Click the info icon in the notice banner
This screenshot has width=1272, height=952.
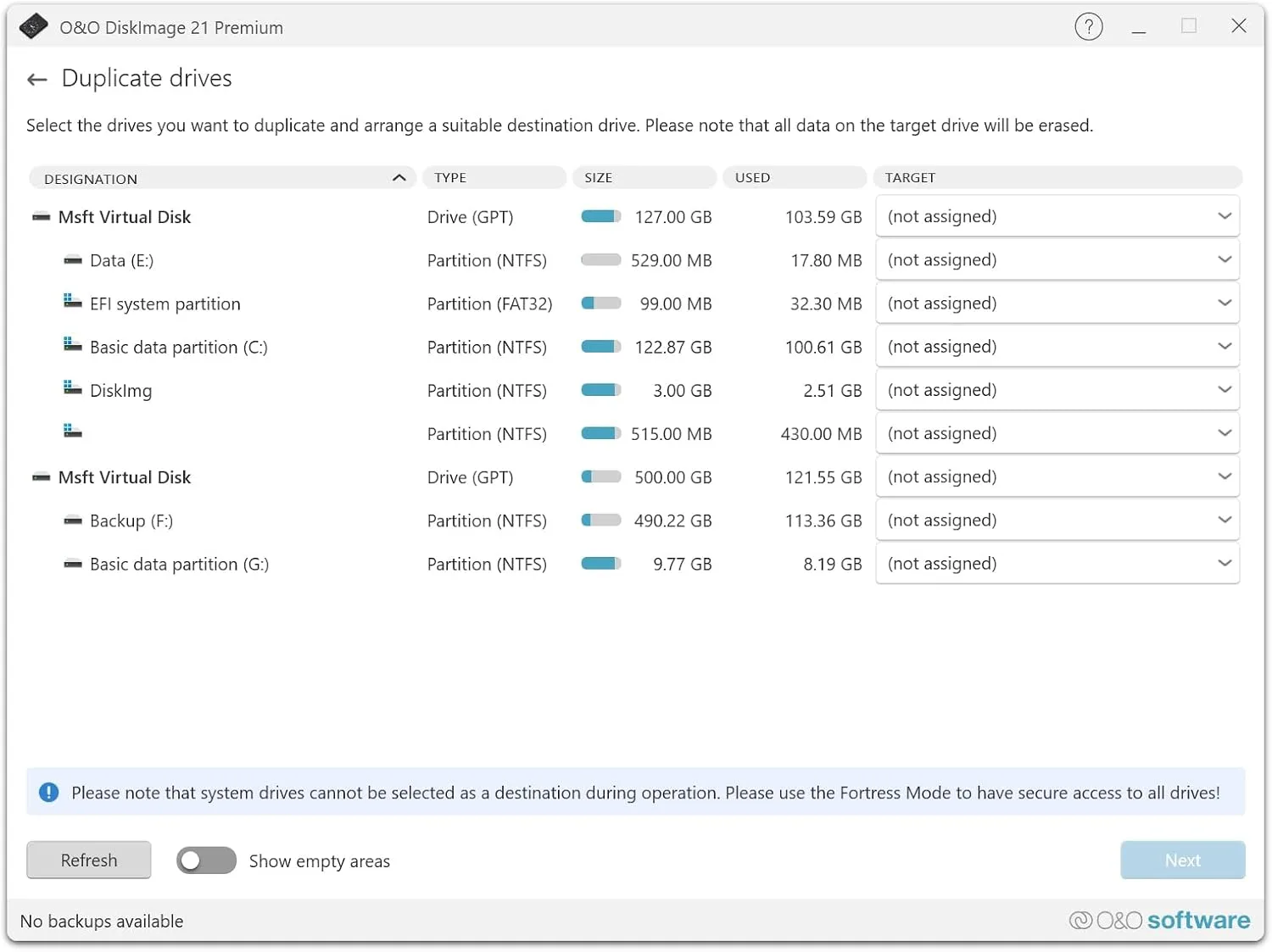tap(49, 792)
